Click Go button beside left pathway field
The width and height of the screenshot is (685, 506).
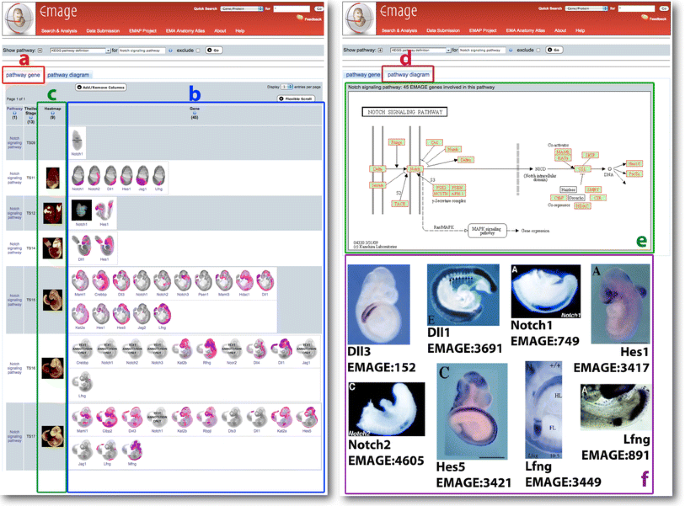click(x=214, y=50)
